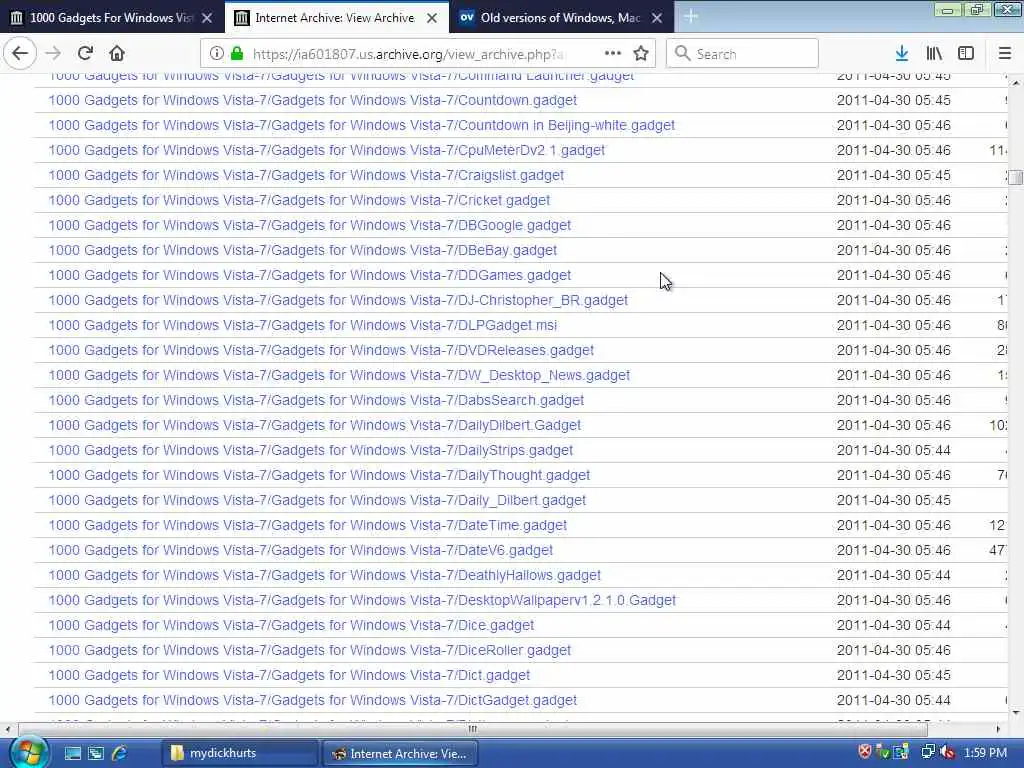Viewport: 1024px width, 768px height.
Task: Bookmark this page with the star
Action: click(641, 54)
